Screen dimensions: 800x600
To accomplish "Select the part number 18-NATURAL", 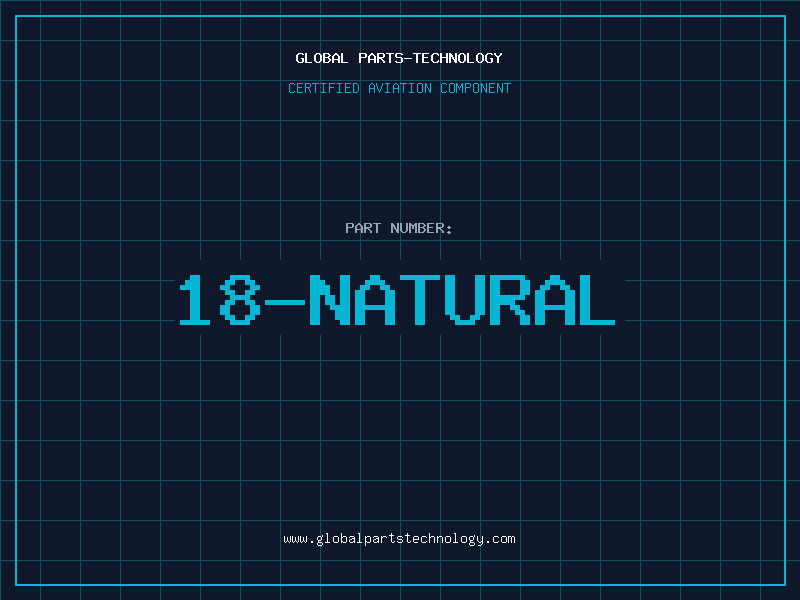I will click(x=397, y=300).
